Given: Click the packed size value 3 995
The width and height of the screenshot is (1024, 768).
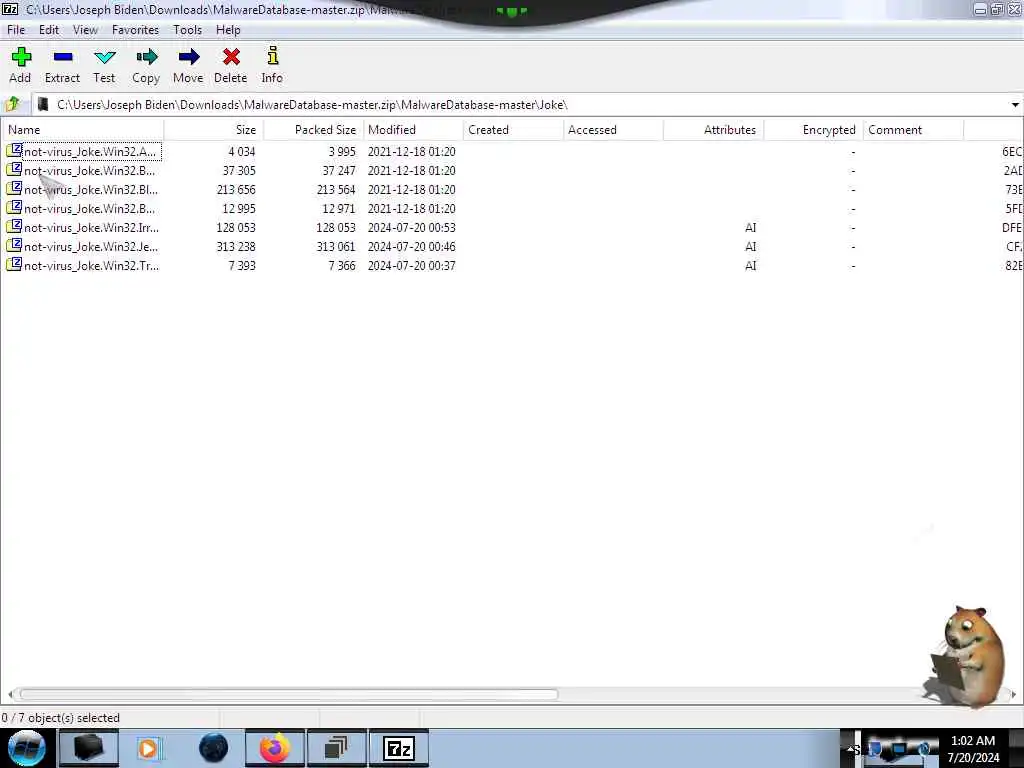Looking at the screenshot, I should tap(342, 152).
